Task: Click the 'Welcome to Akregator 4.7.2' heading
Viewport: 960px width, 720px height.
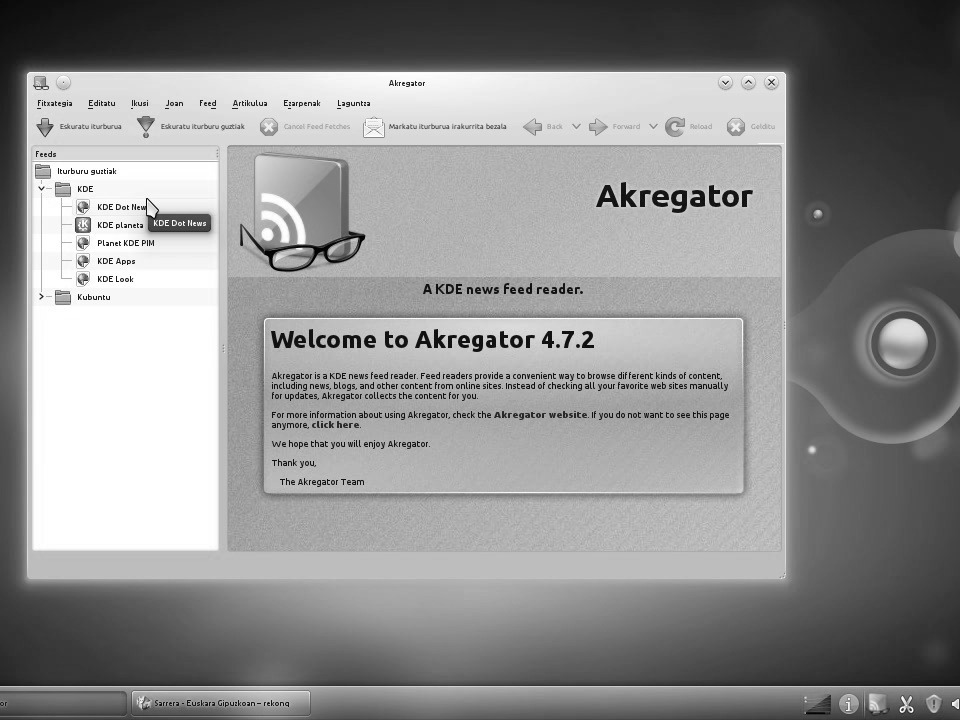Action: pyautogui.click(x=432, y=340)
